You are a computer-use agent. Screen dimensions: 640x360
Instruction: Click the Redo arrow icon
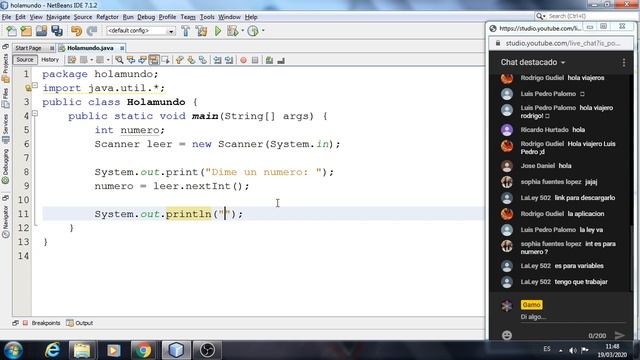[x=92, y=31]
